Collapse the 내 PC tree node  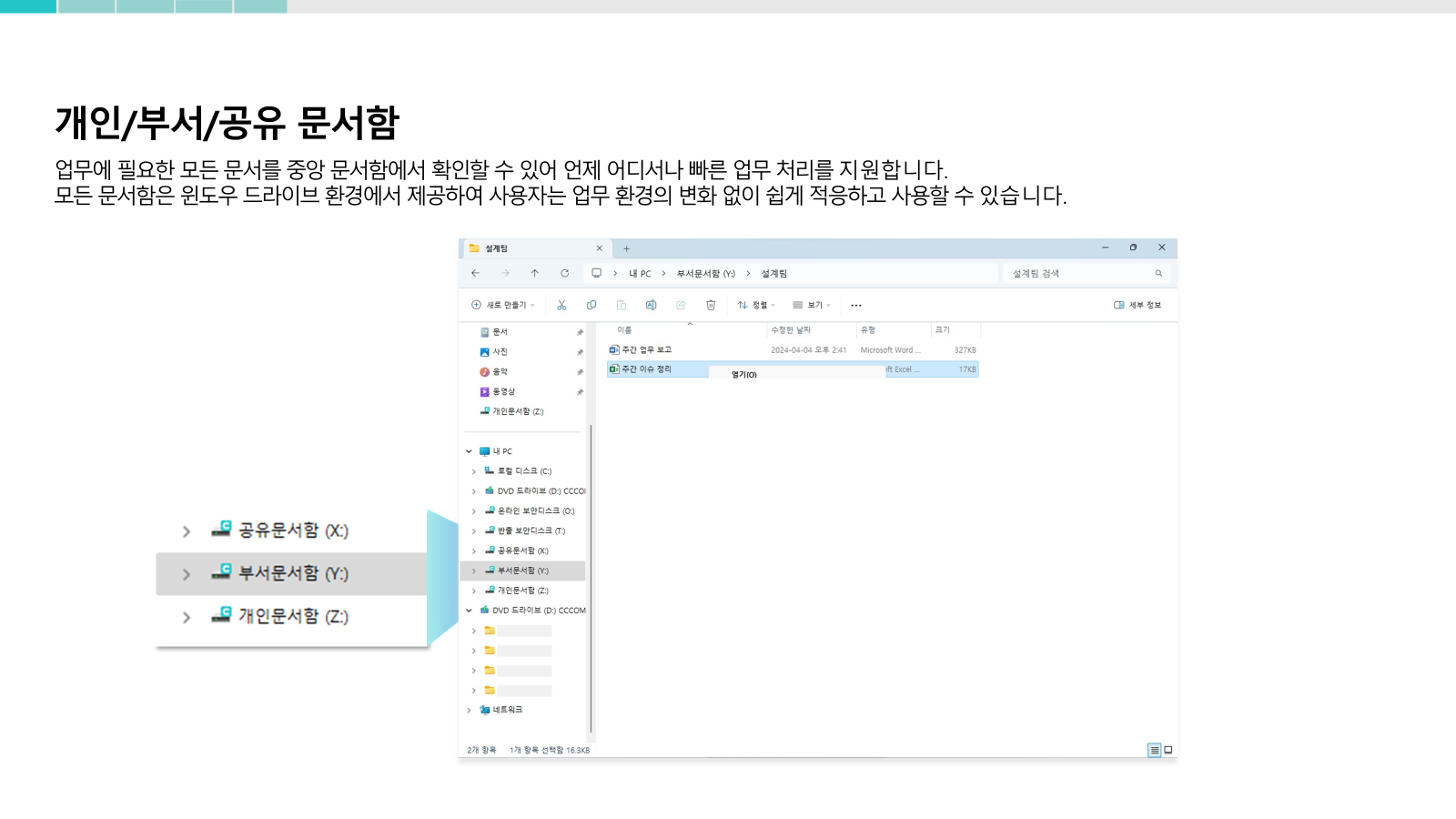470,451
